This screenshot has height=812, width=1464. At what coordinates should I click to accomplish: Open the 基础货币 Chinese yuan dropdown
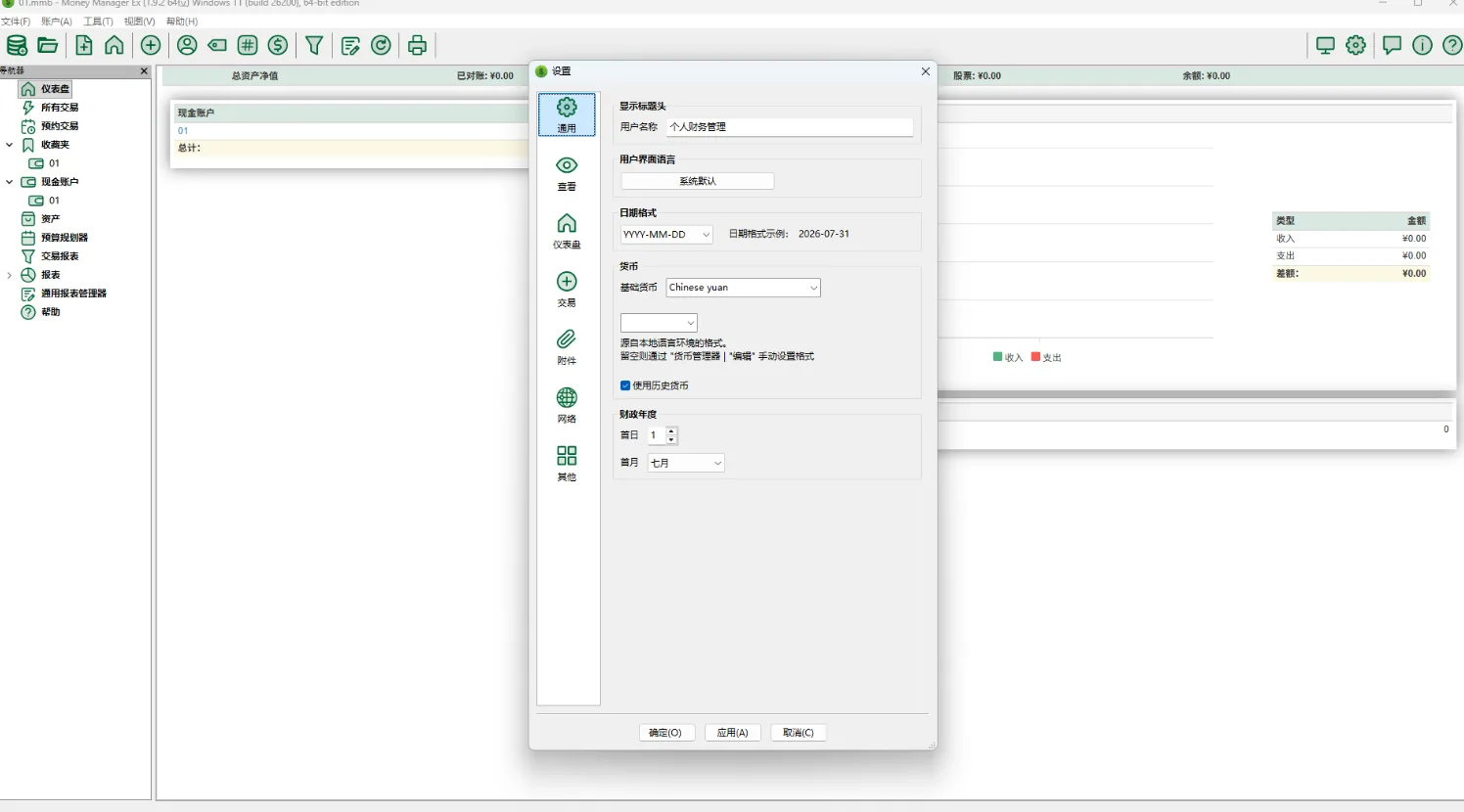coord(743,288)
